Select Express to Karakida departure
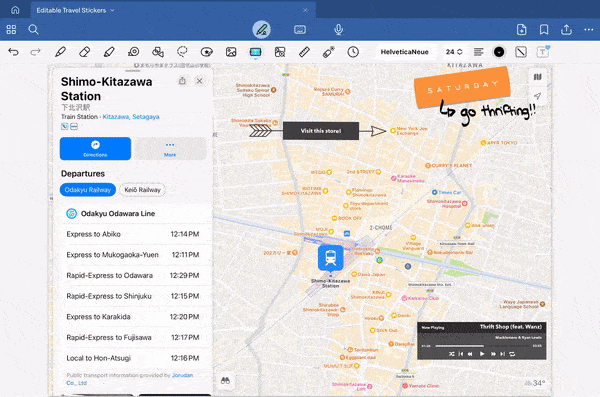This screenshot has width=600, height=397. click(133, 317)
